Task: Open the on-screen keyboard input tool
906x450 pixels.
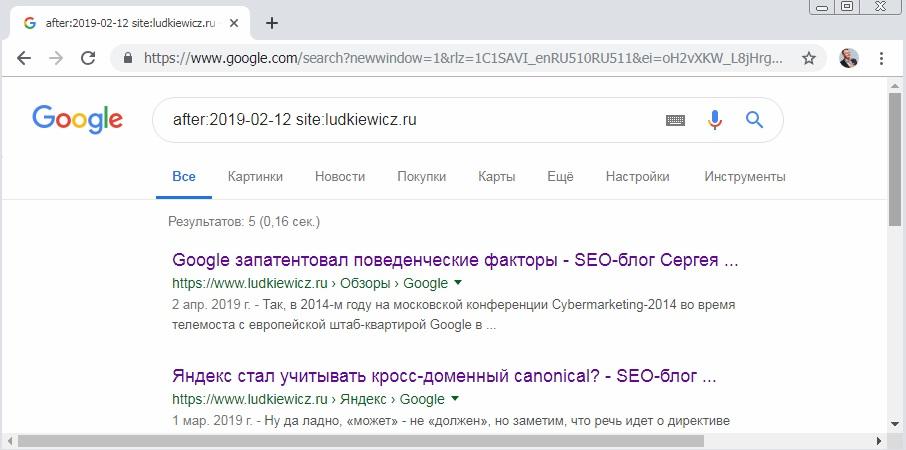Action: [x=675, y=120]
